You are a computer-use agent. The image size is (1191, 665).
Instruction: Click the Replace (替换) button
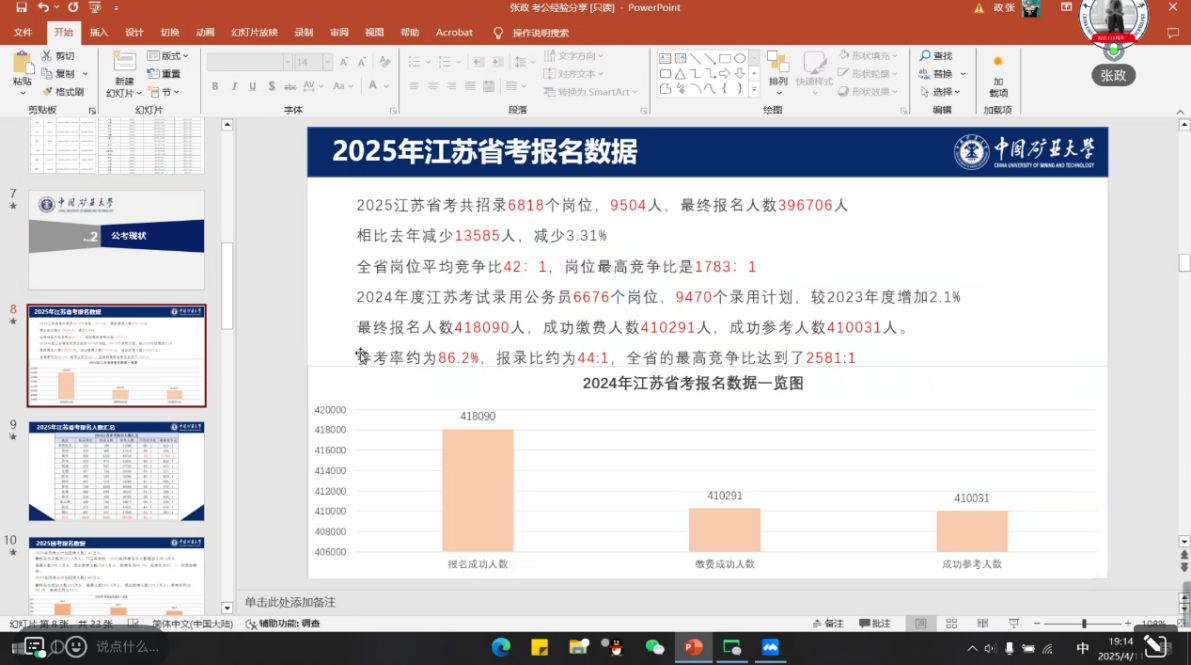coord(943,74)
